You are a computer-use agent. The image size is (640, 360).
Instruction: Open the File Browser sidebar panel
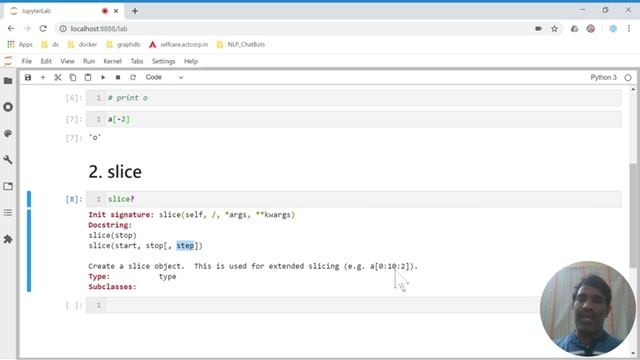coord(8,80)
